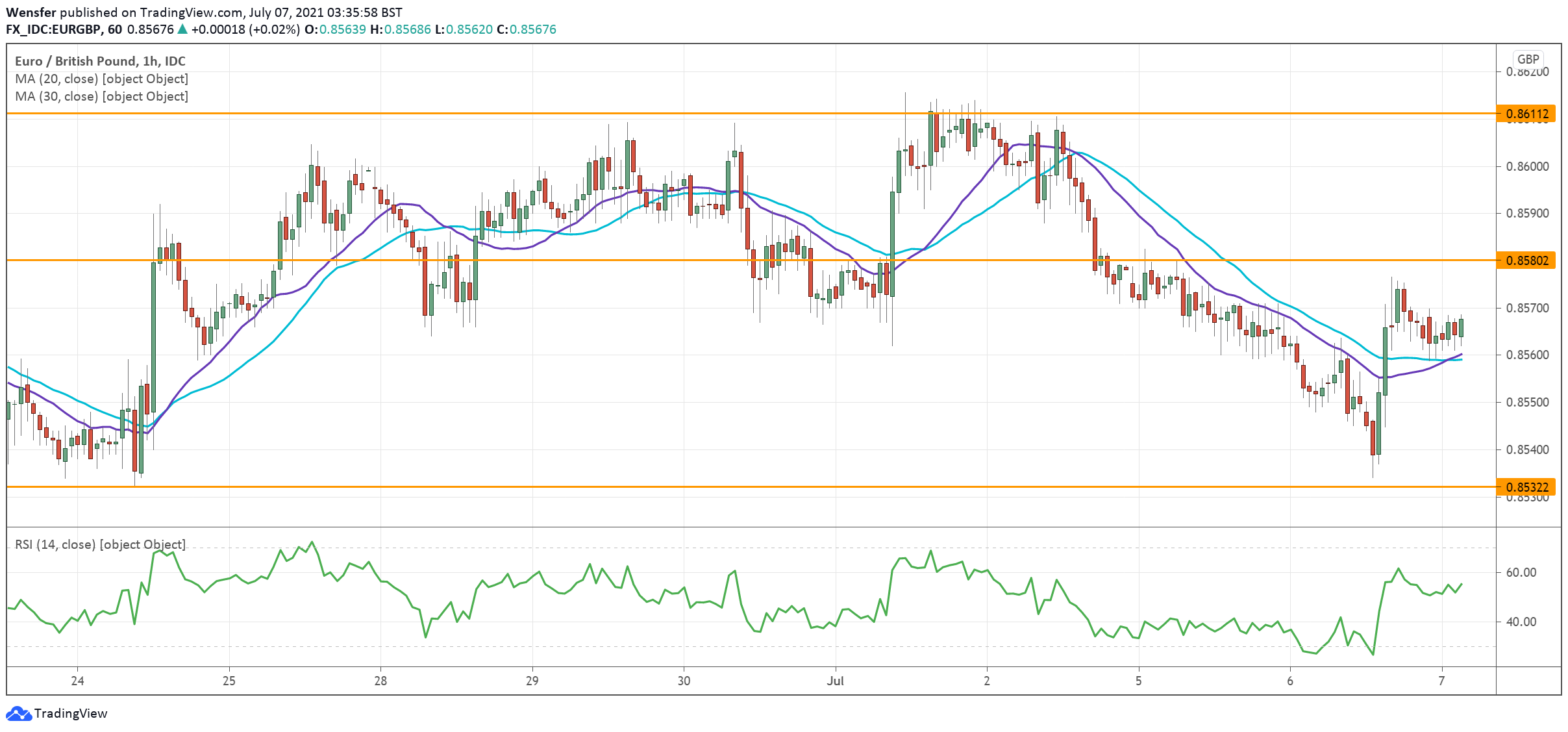Click the RSI (14, close) indicator legend
1568x732 pixels.
(x=100, y=544)
